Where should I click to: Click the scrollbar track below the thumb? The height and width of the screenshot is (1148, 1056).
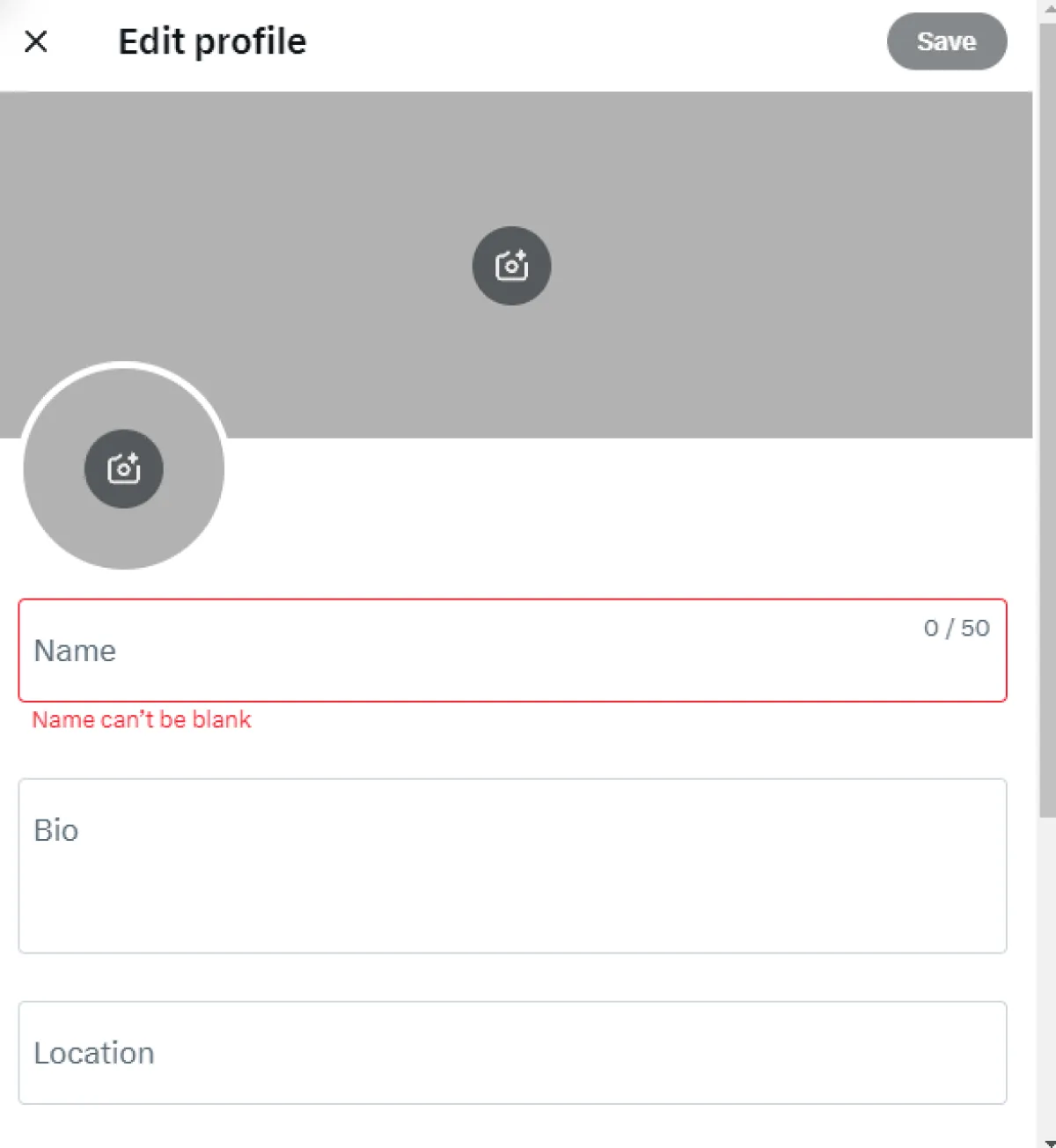click(x=1048, y=975)
